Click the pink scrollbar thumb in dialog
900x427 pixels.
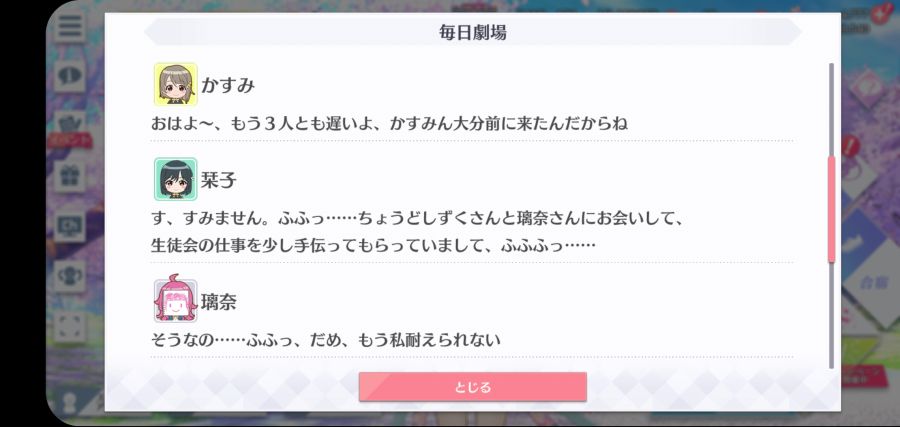pos(831,209)
